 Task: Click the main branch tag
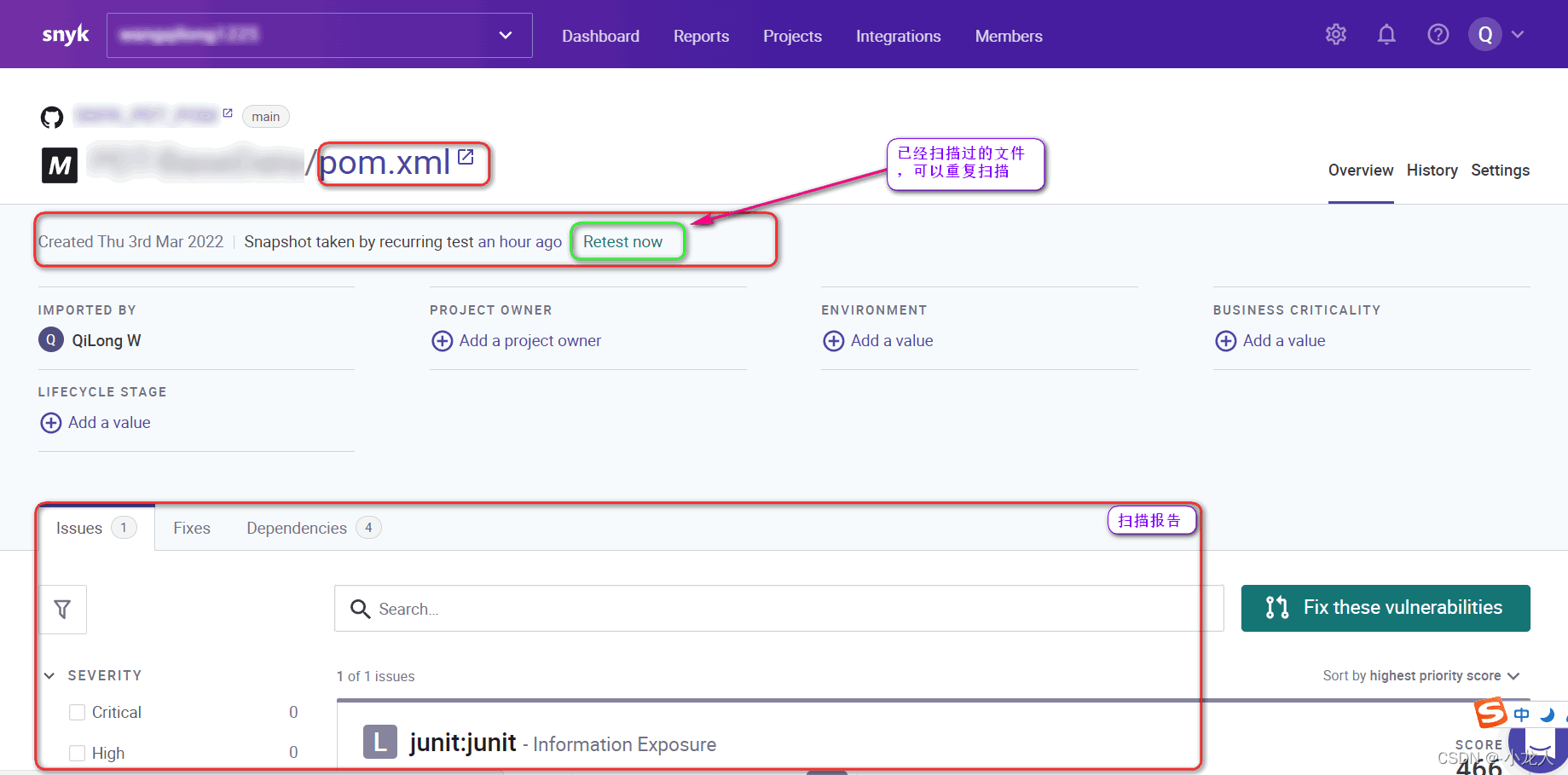pyautogui.click(x=266, y=117)
